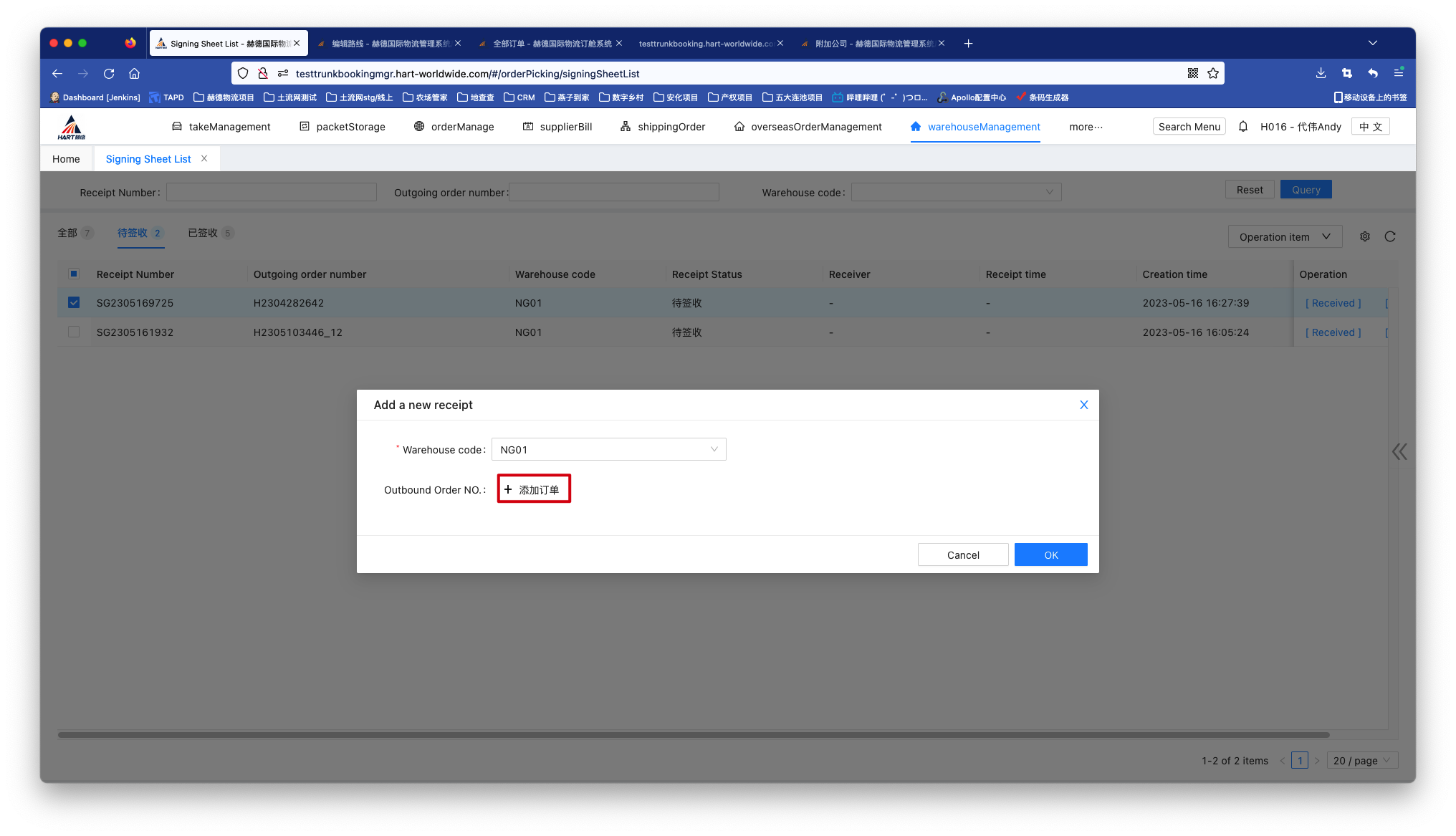
Task: Switch to the 已签收 tab
Action: click(x=203, y=233)
